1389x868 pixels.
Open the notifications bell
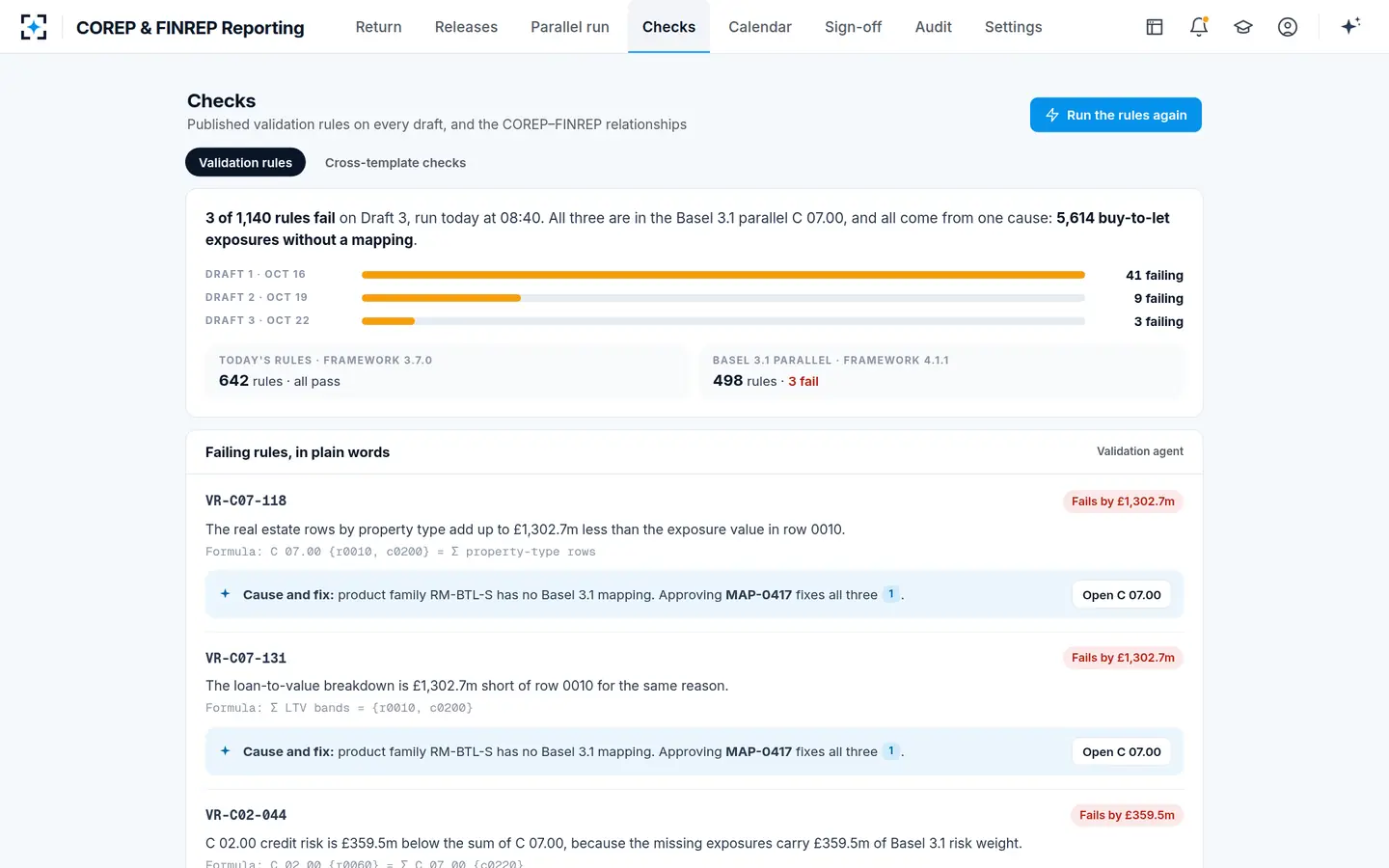(x=1199, y=27)
